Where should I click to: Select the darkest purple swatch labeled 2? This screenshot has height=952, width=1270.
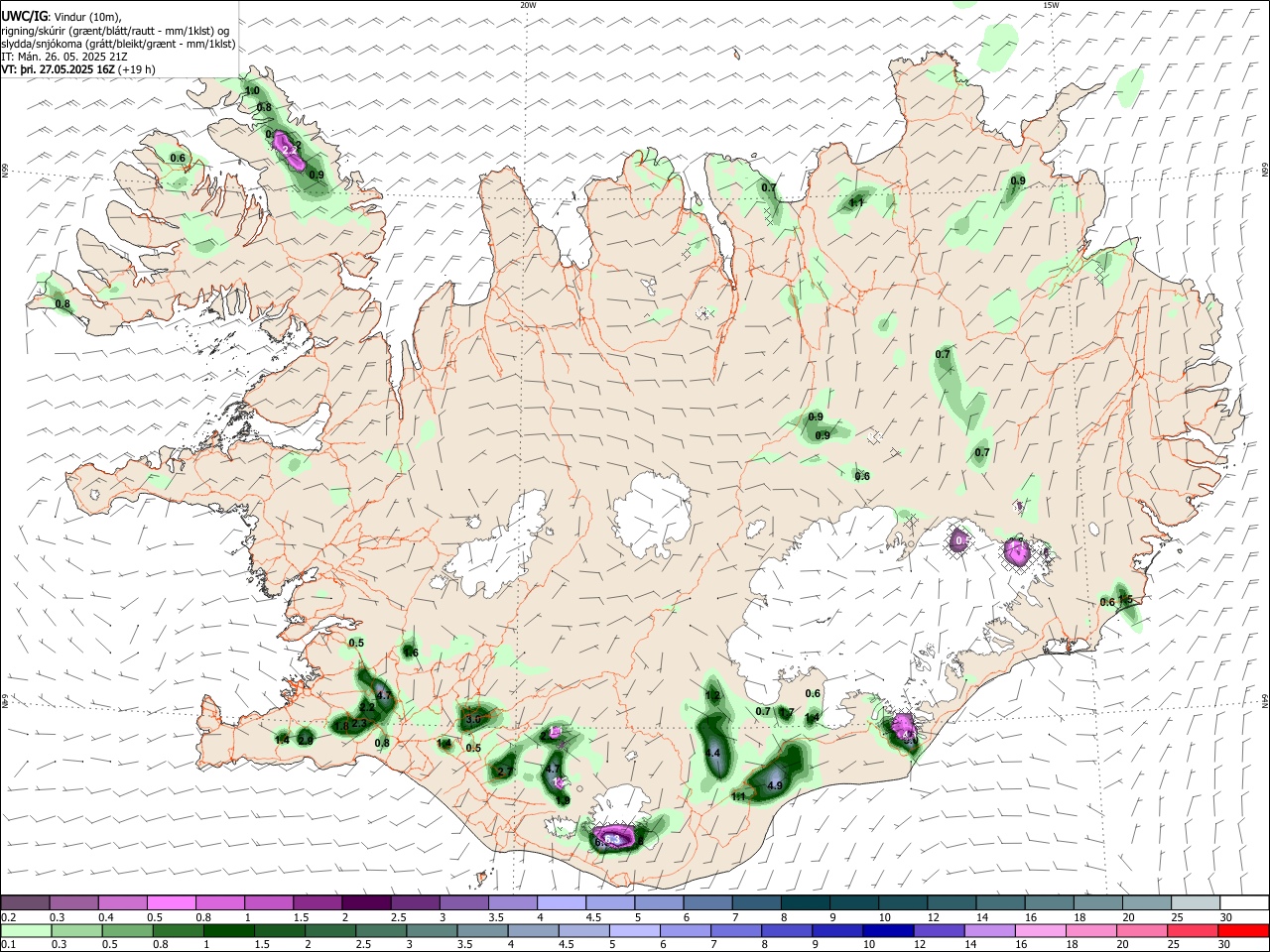pyautogui.click(x=366, y=903)
